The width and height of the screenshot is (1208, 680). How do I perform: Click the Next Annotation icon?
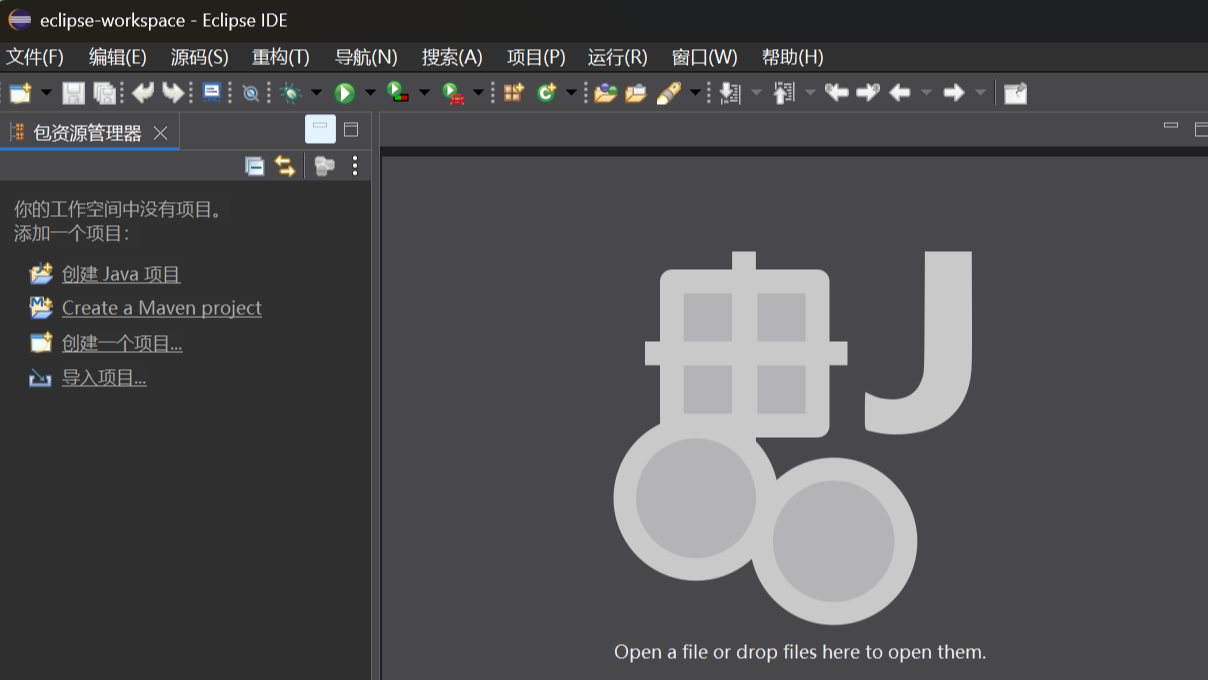729,93
